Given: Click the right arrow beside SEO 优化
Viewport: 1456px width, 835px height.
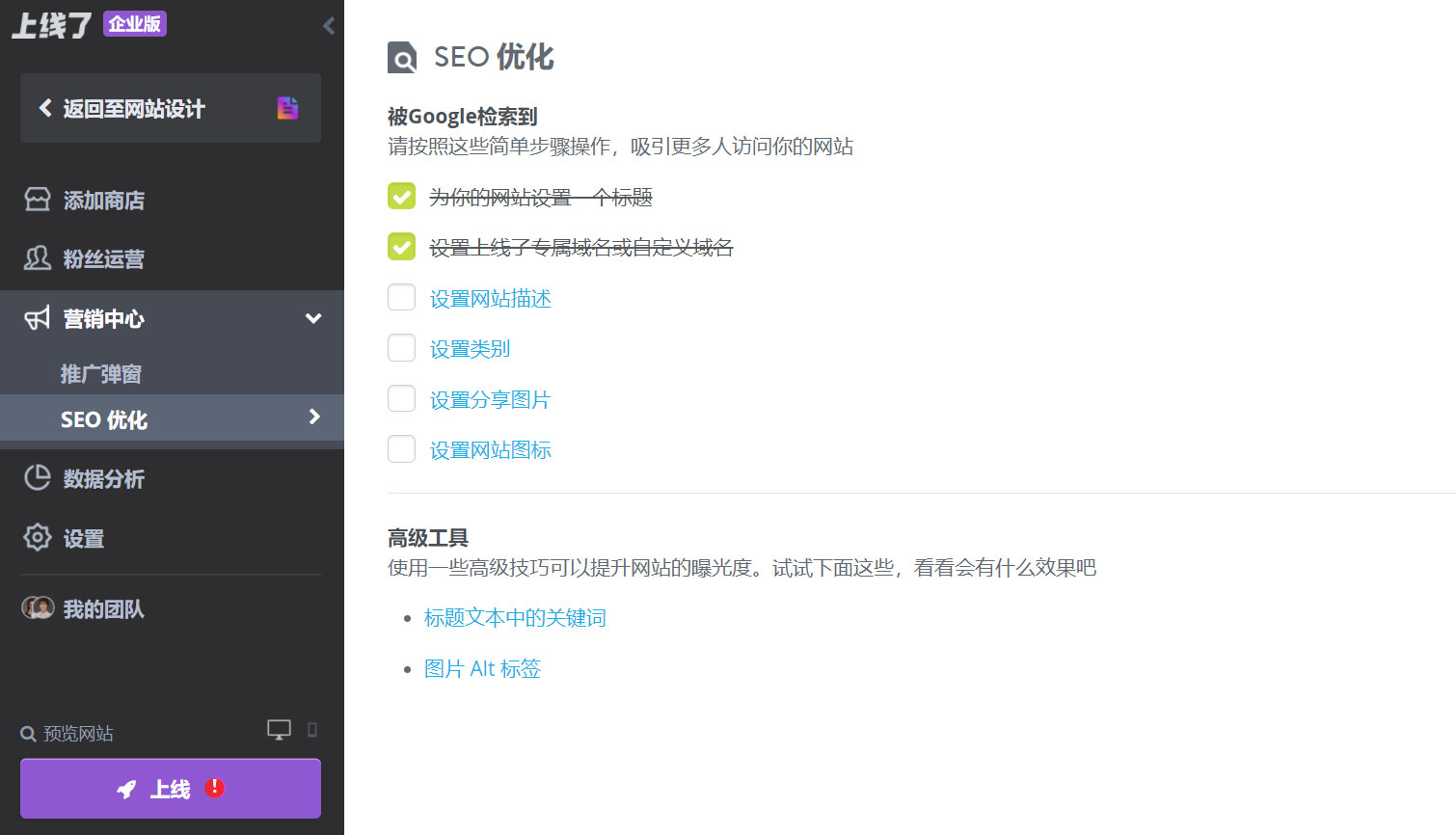Looking at the screenshot, I should pos(313,417).
